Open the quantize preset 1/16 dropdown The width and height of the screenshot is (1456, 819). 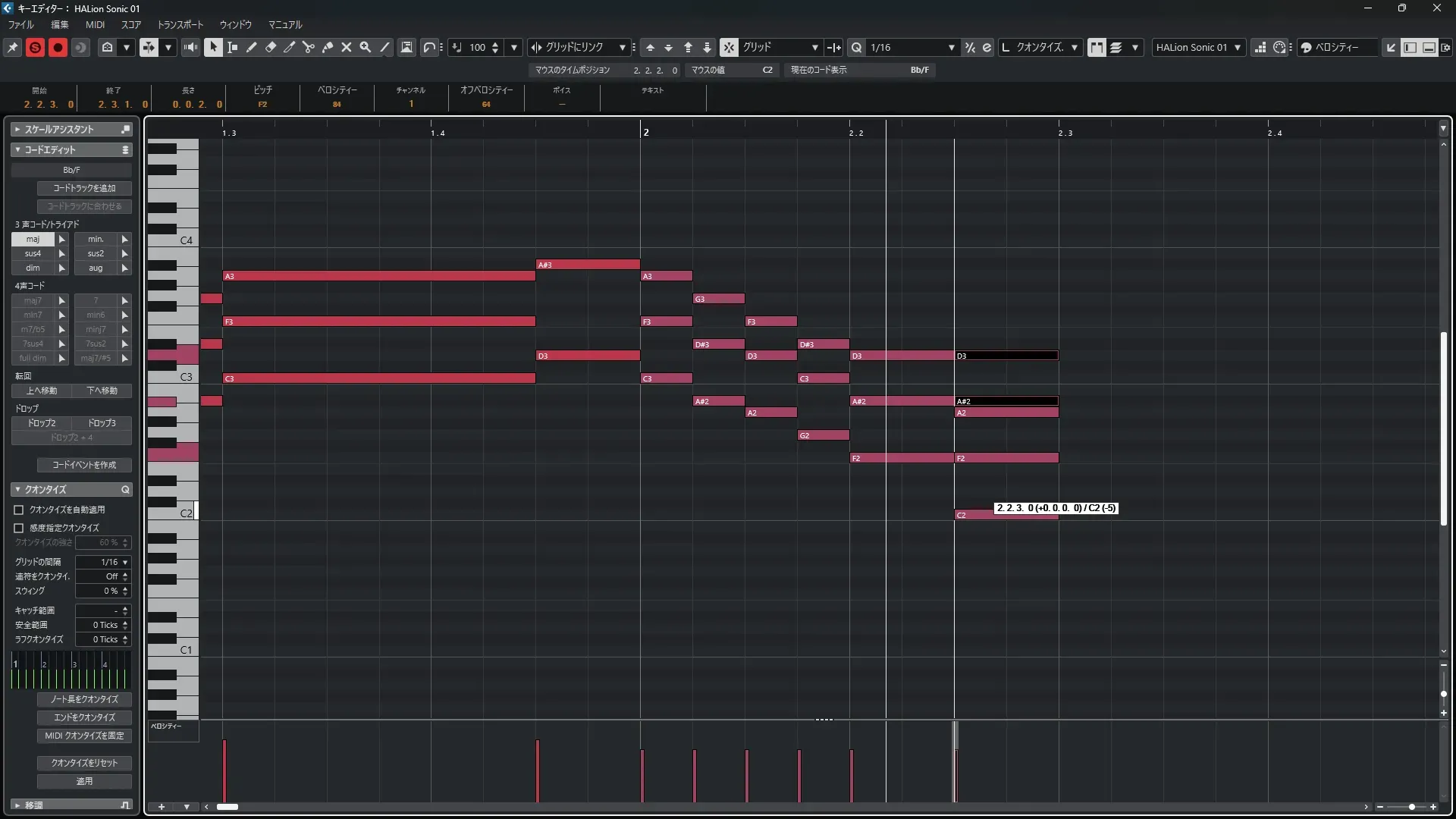[951, 47]
